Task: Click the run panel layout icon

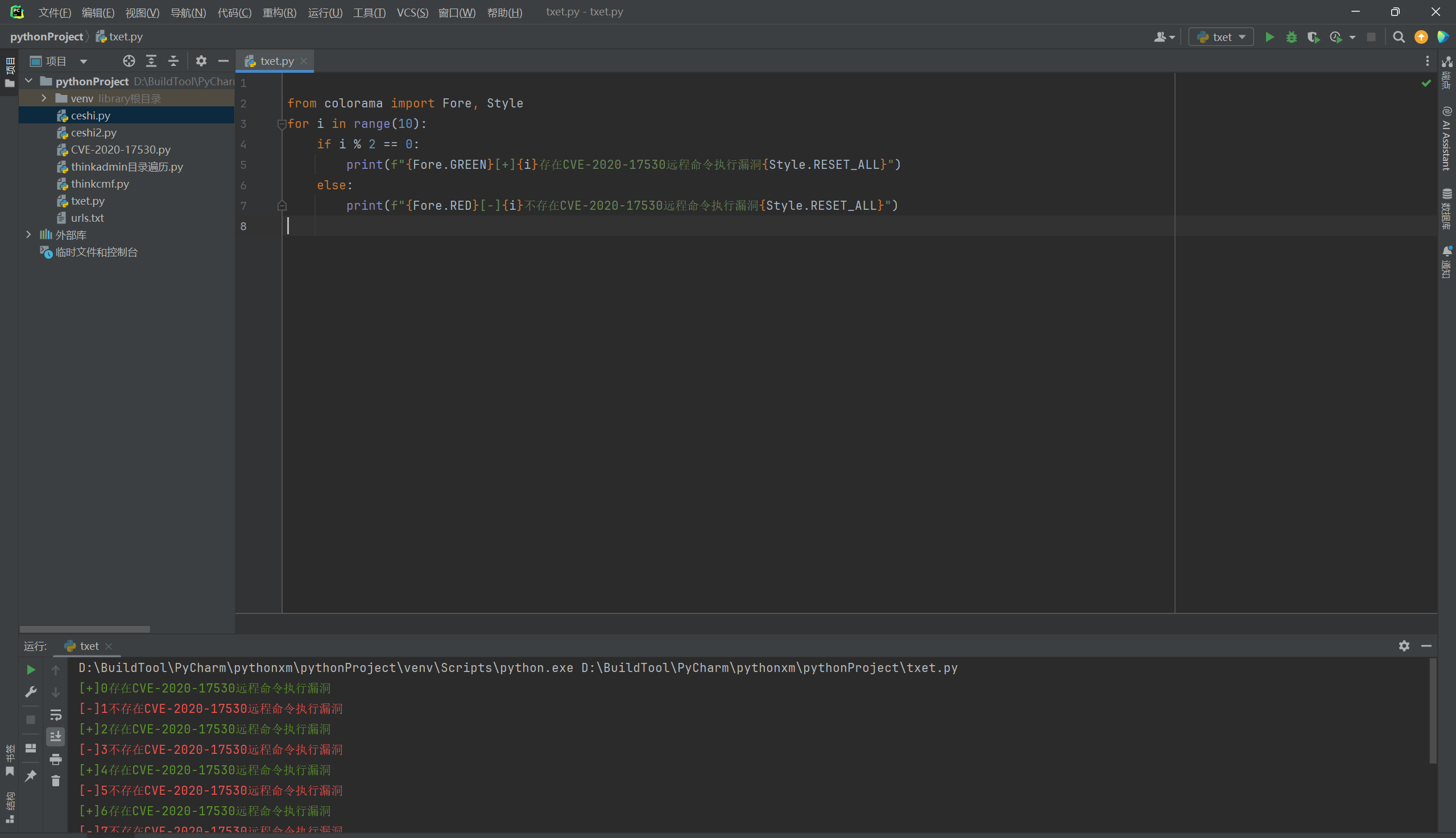Action: [31, 748]
